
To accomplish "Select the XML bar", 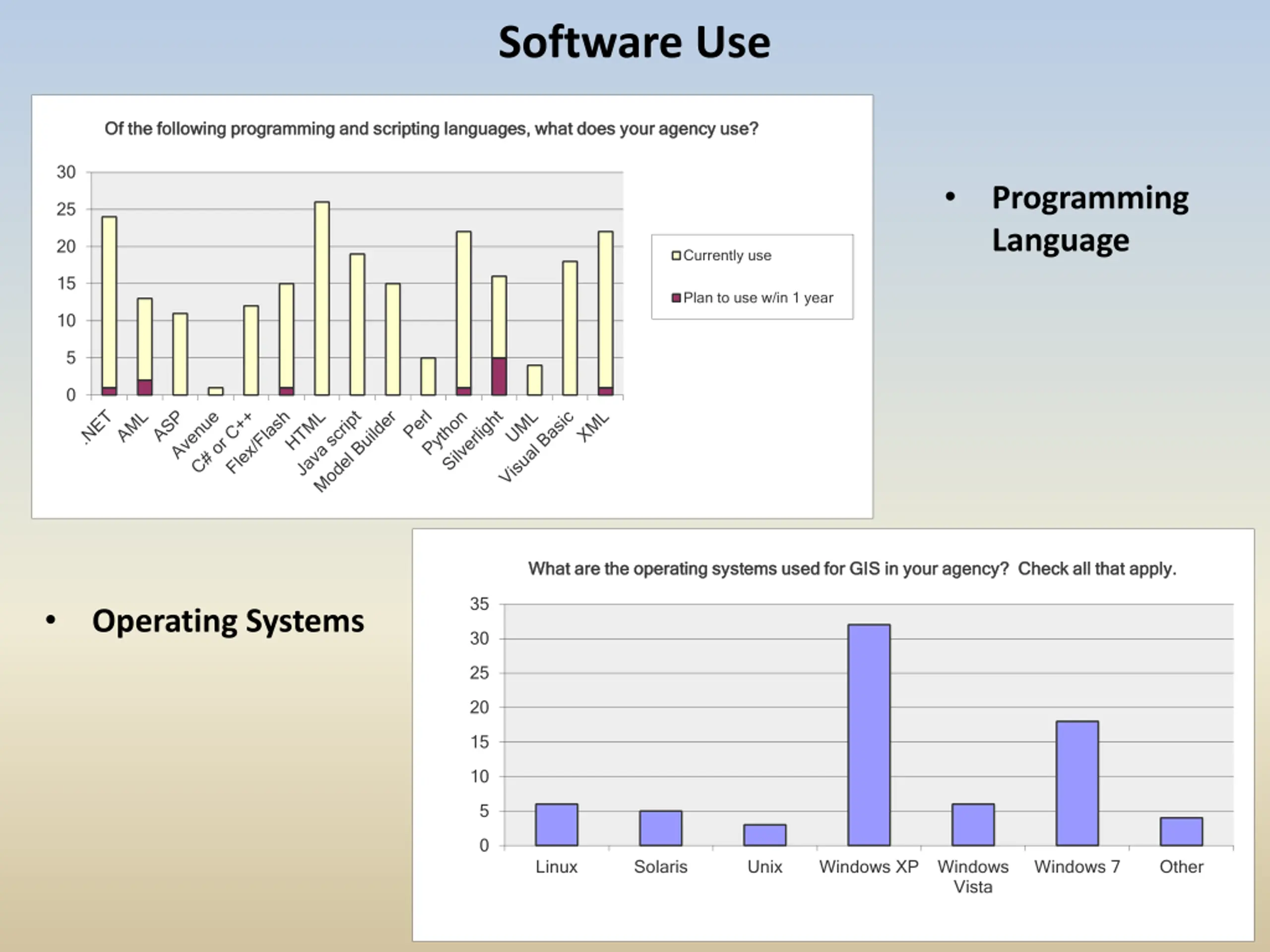I will (x=606, y=313).
